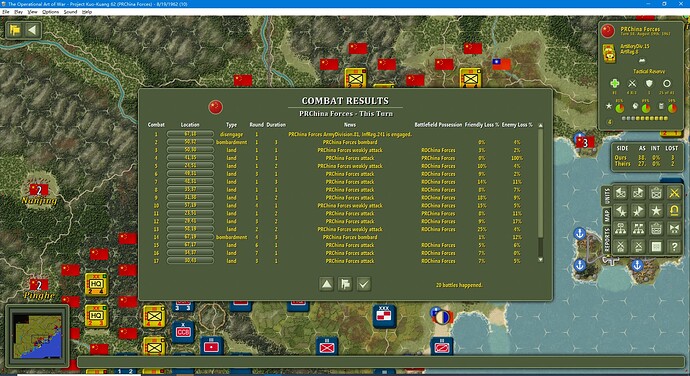Click the scroll down arrow of results list

pyautogui.click(x=540, y=260)
